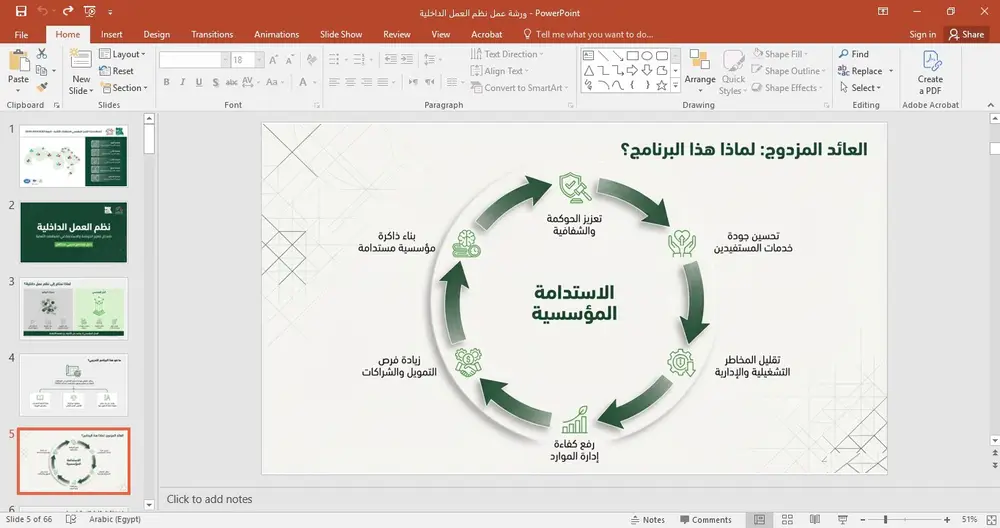This screenshot has height=528, width=1000.
Task: Toggle Center paragraph alignment
Action: coord(350,82)
